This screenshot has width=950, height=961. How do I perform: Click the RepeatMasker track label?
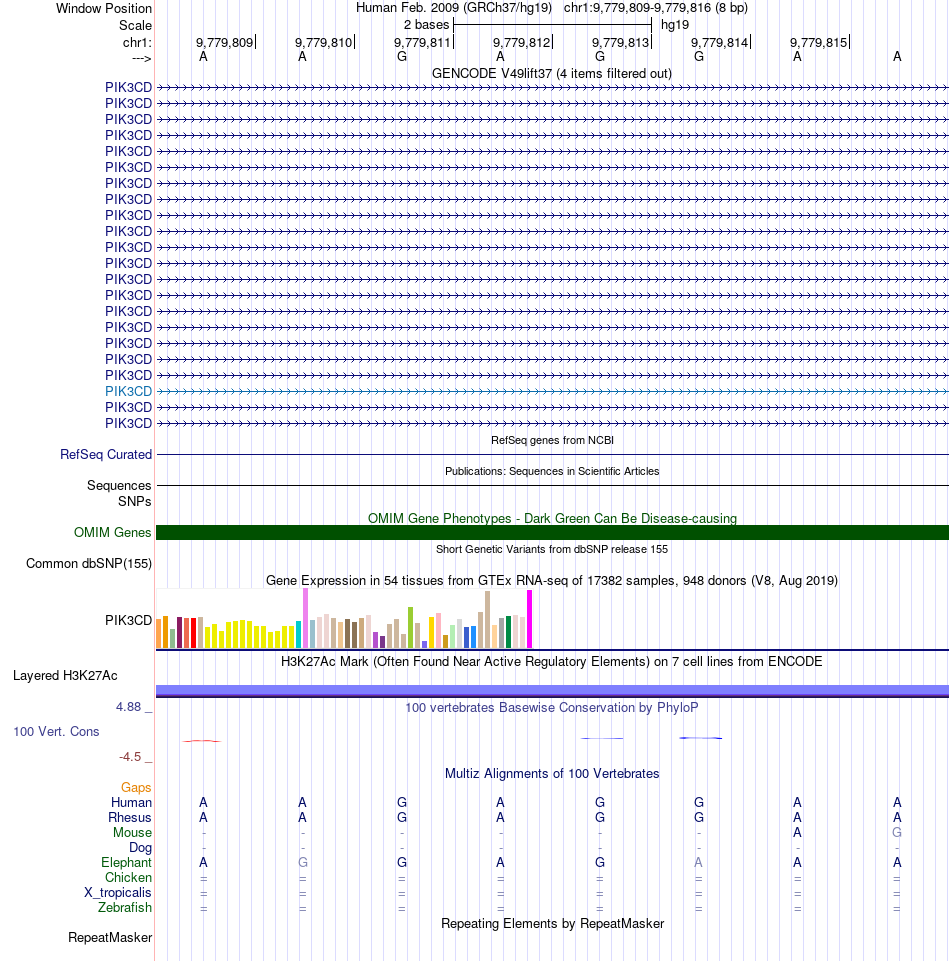(x=110, y=938)
